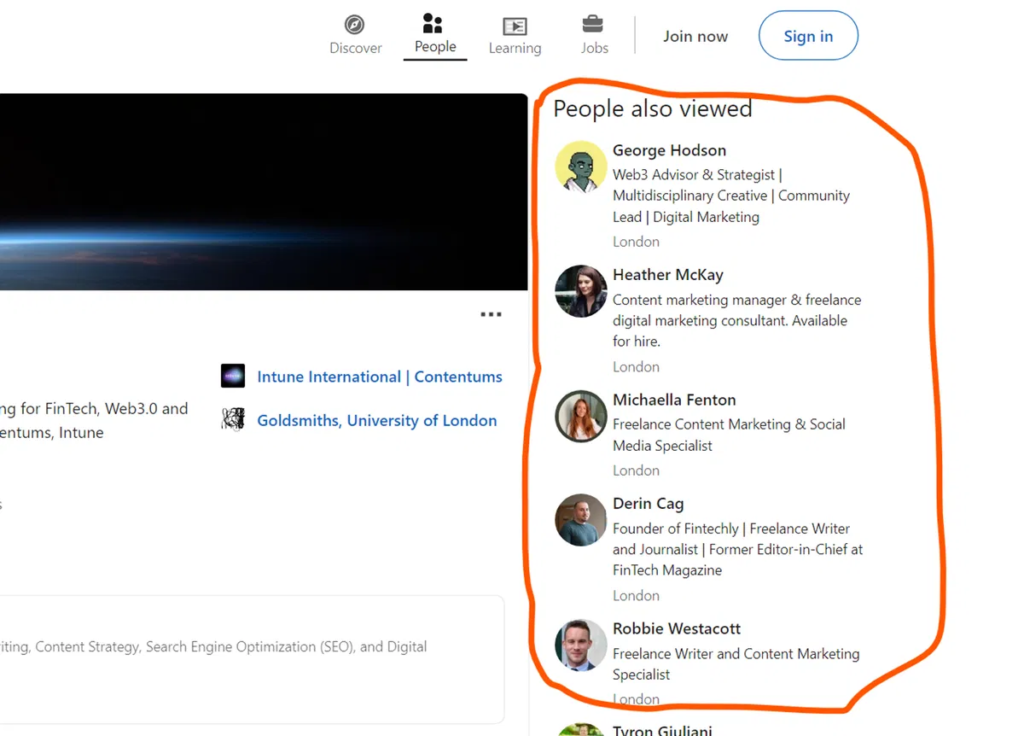Select Michaella Fenton's profile thumbnail
Image resolution: width=1024 pixels, height=736 pixels.
[x=580, y=416]
